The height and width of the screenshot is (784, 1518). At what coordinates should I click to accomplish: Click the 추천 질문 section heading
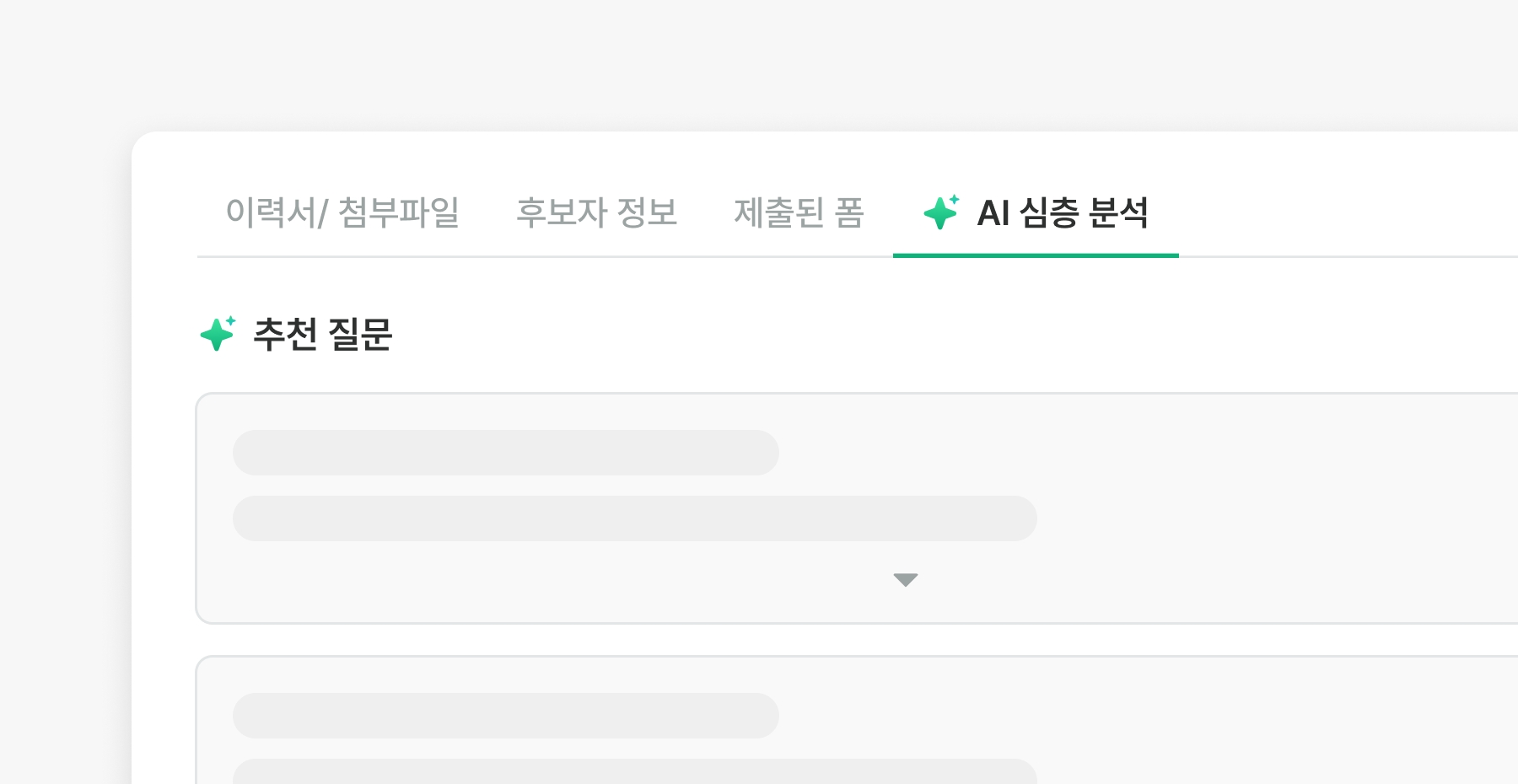point(323,335)
